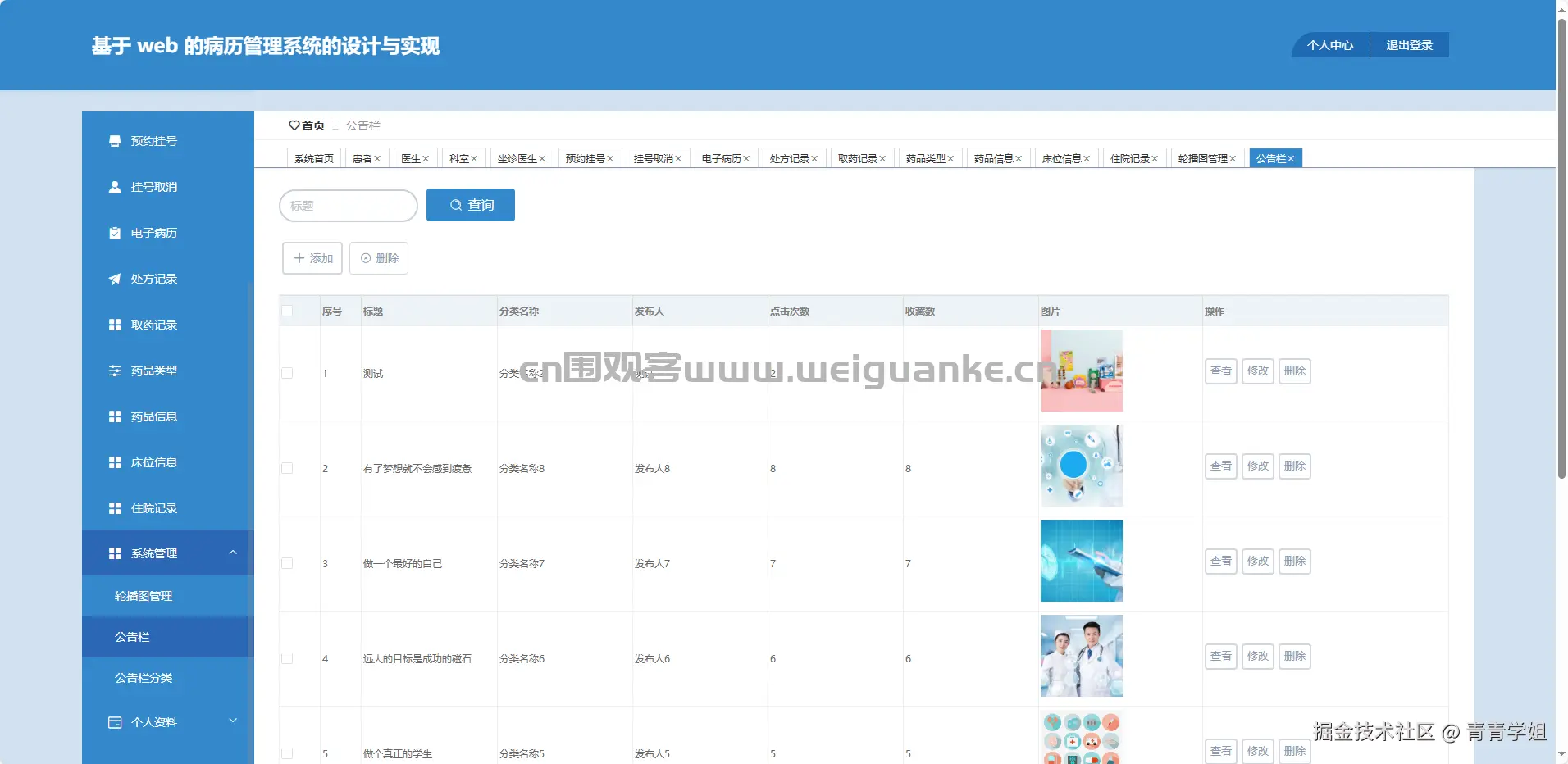1568x764 pixels.
Task: Close the 坐诊医生 tab
Action: pos(542,159)
